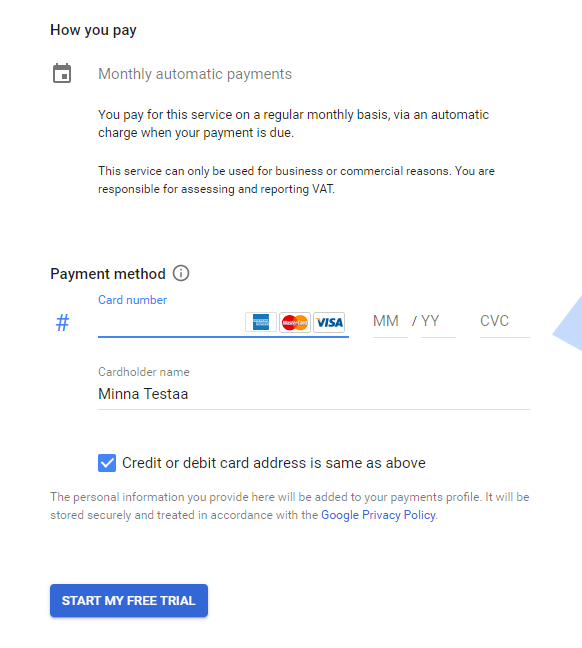Image resolution: width=582 pixels, height=648 pixels.
Task: Click the YY expiry year field
Action: (438, 322)
